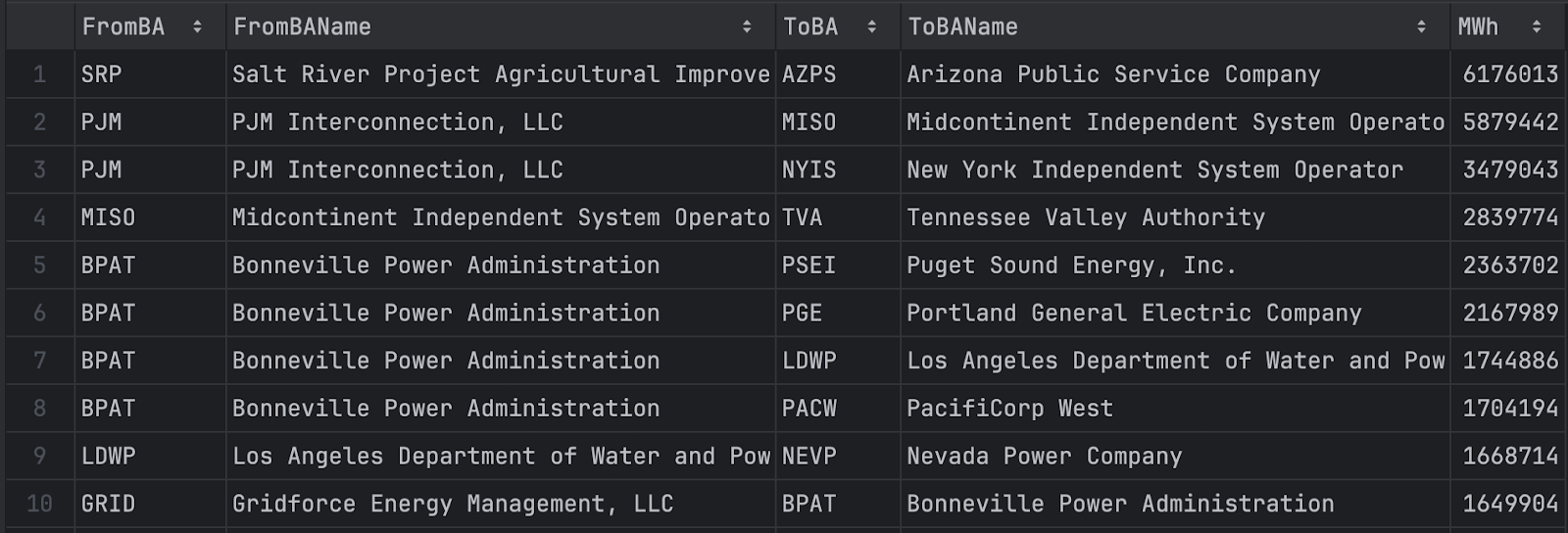1568x533 pixels.
Task: Sort by the FromBA column arrows
Action: [197, 27]
